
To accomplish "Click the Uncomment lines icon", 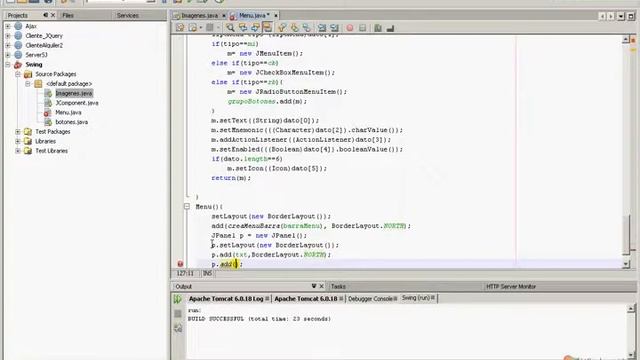I will click(x=390, y=28).
